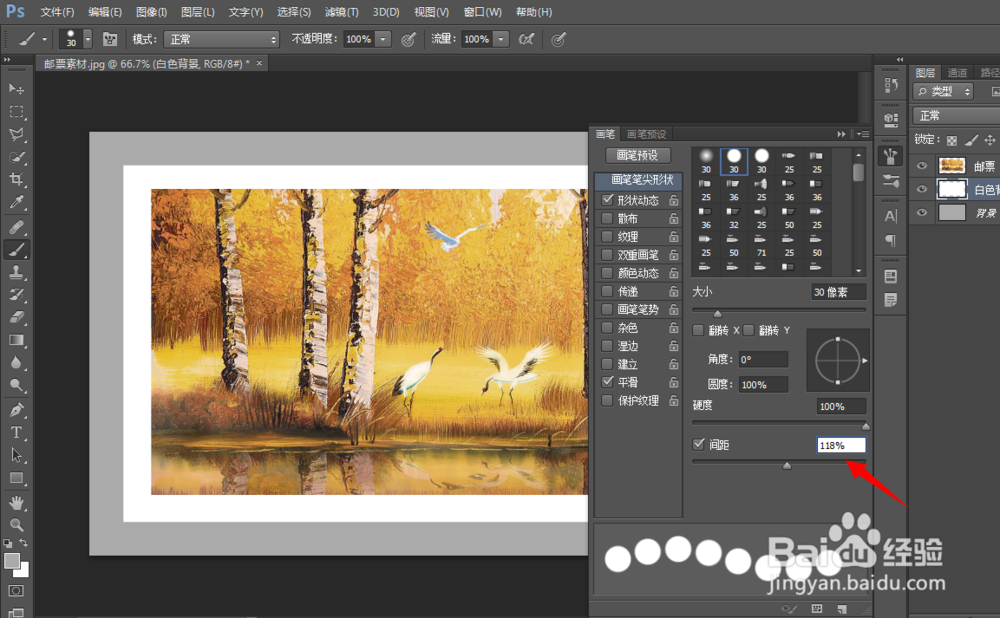The image size is (1000, 618).
Task: Select the Brush tool in toolbox
Action: point(17,249)
